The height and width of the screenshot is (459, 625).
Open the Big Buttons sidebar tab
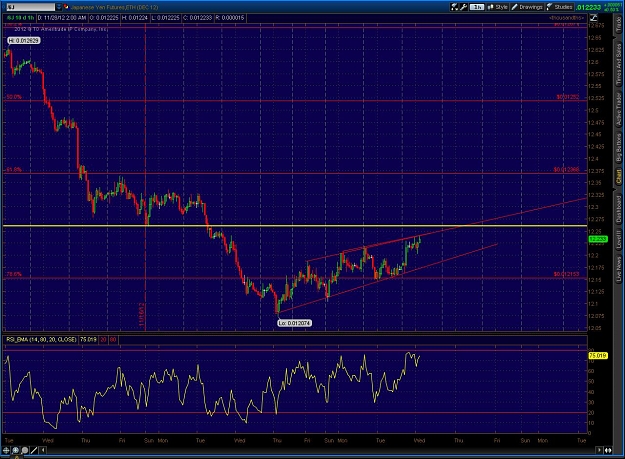click(619, 147)
